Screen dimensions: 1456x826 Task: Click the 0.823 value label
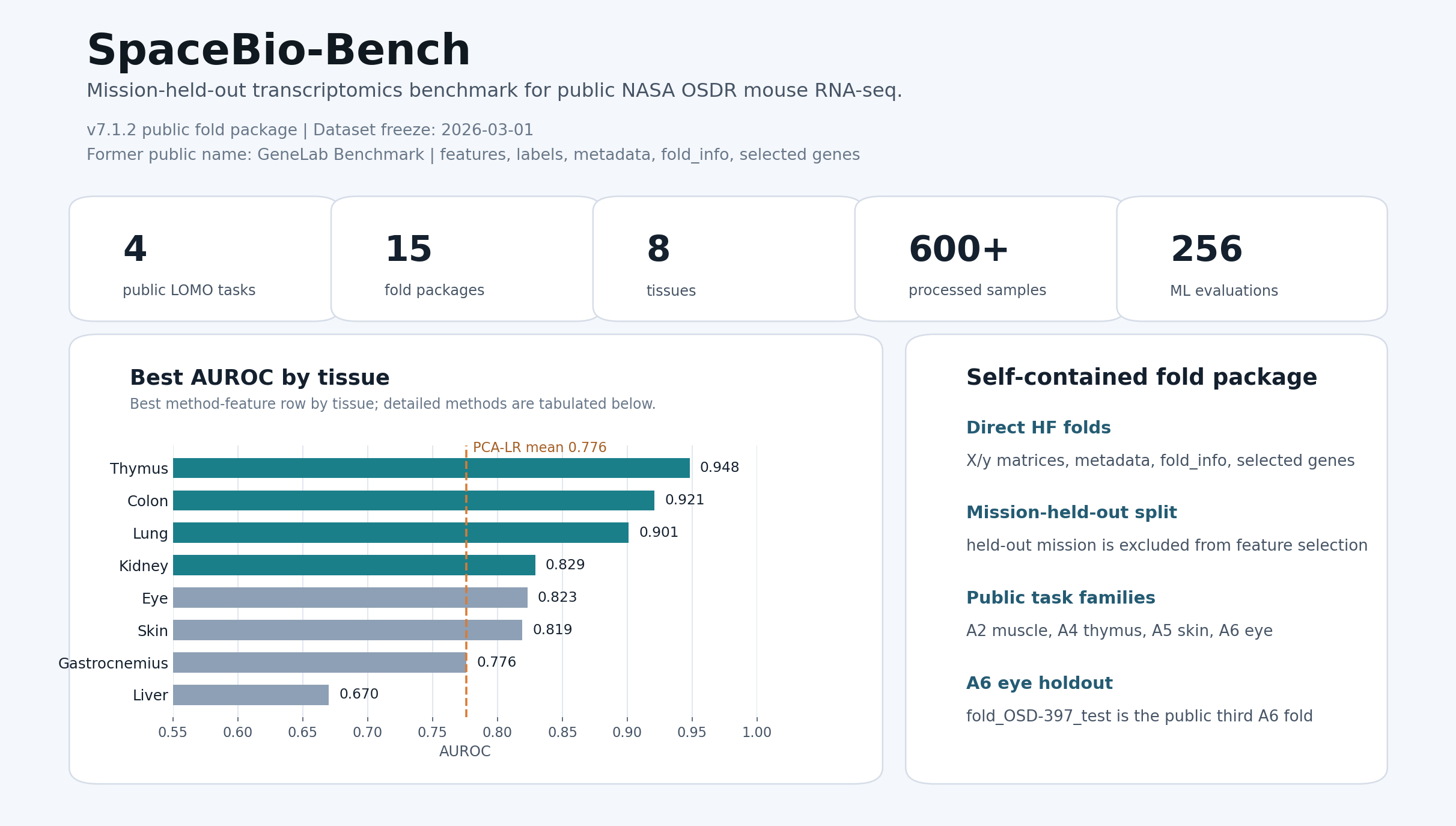click(557, 598)
